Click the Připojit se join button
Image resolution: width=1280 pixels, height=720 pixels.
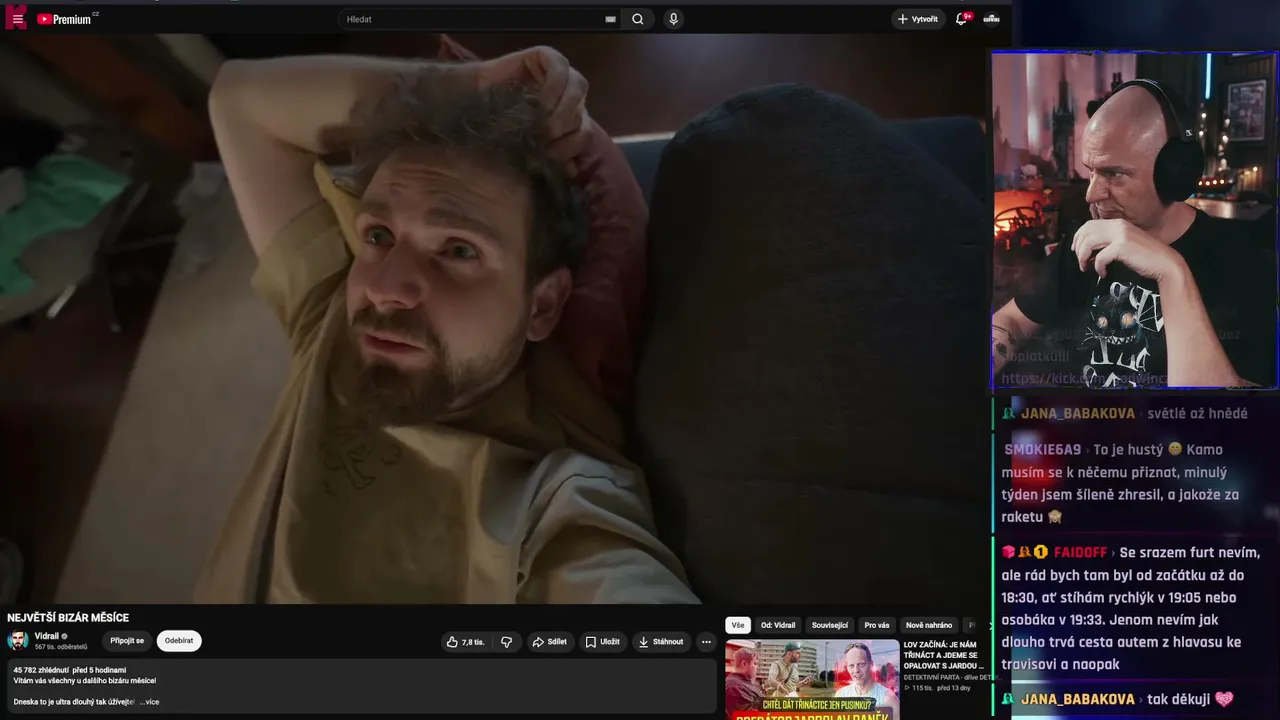127,641
